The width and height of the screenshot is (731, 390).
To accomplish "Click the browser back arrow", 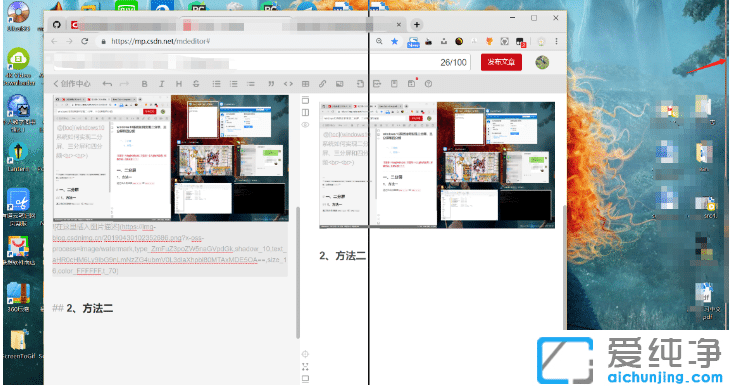I will click(x=54, y=41).
